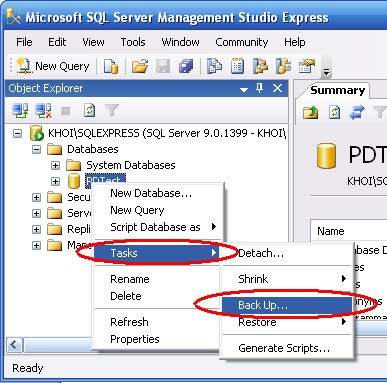The width and height of the screenshot is (387, 383).
Task: Choose New Query in context menu
Action: (x=157, y=210)
